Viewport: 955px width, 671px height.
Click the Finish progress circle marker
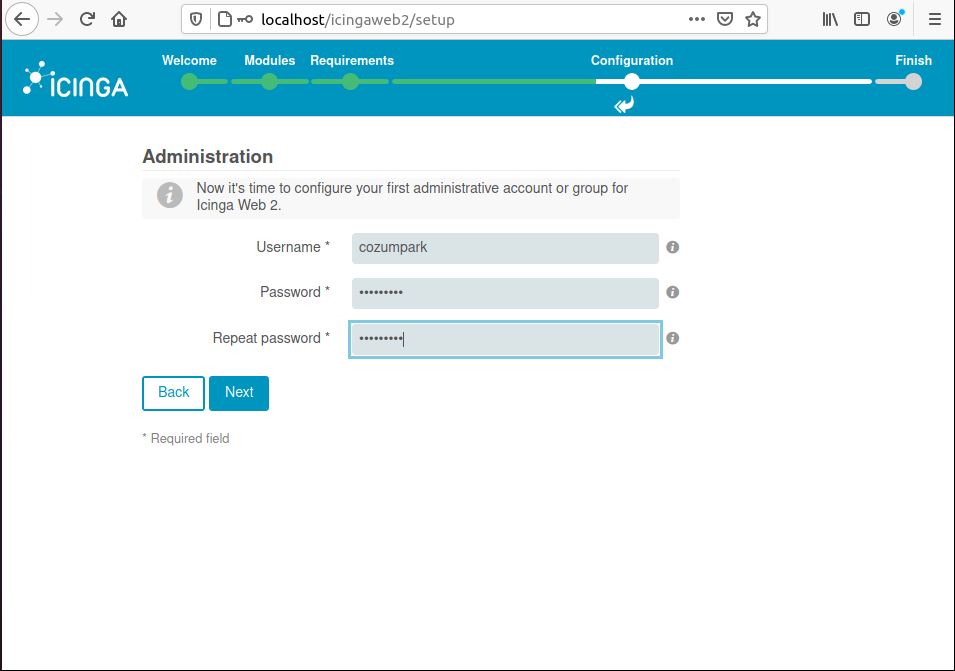913,82
